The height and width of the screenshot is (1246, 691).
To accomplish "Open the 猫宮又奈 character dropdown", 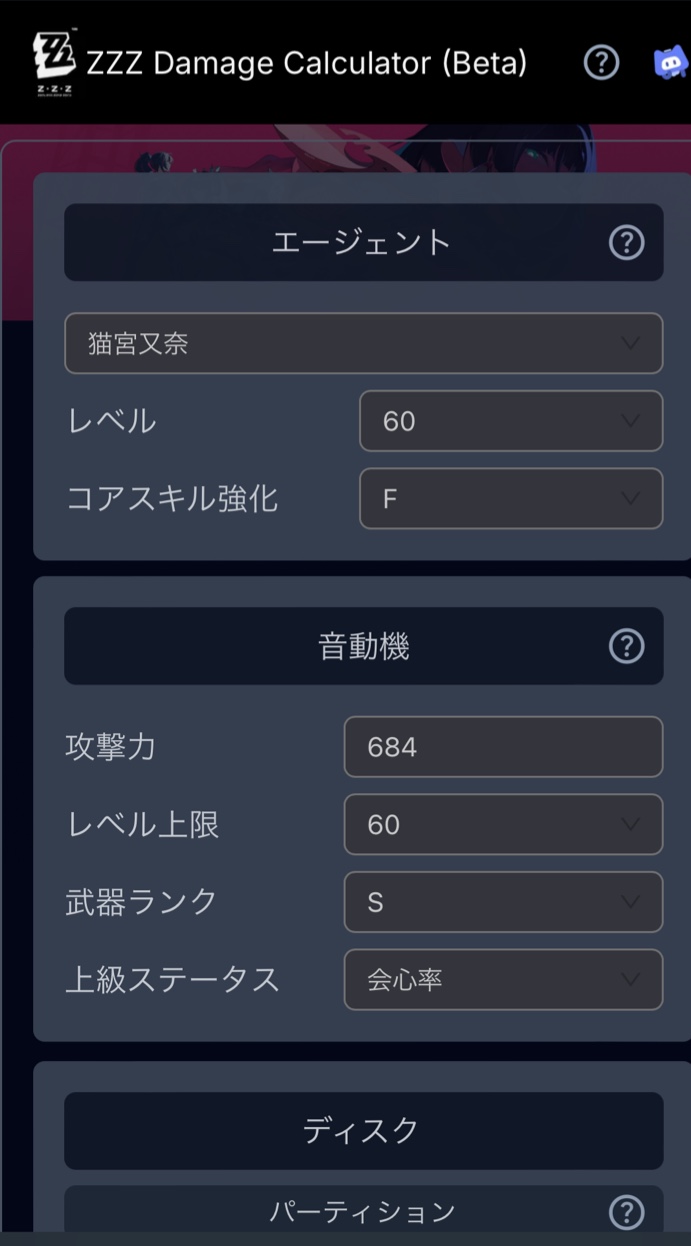I will [x=363, y=343].
